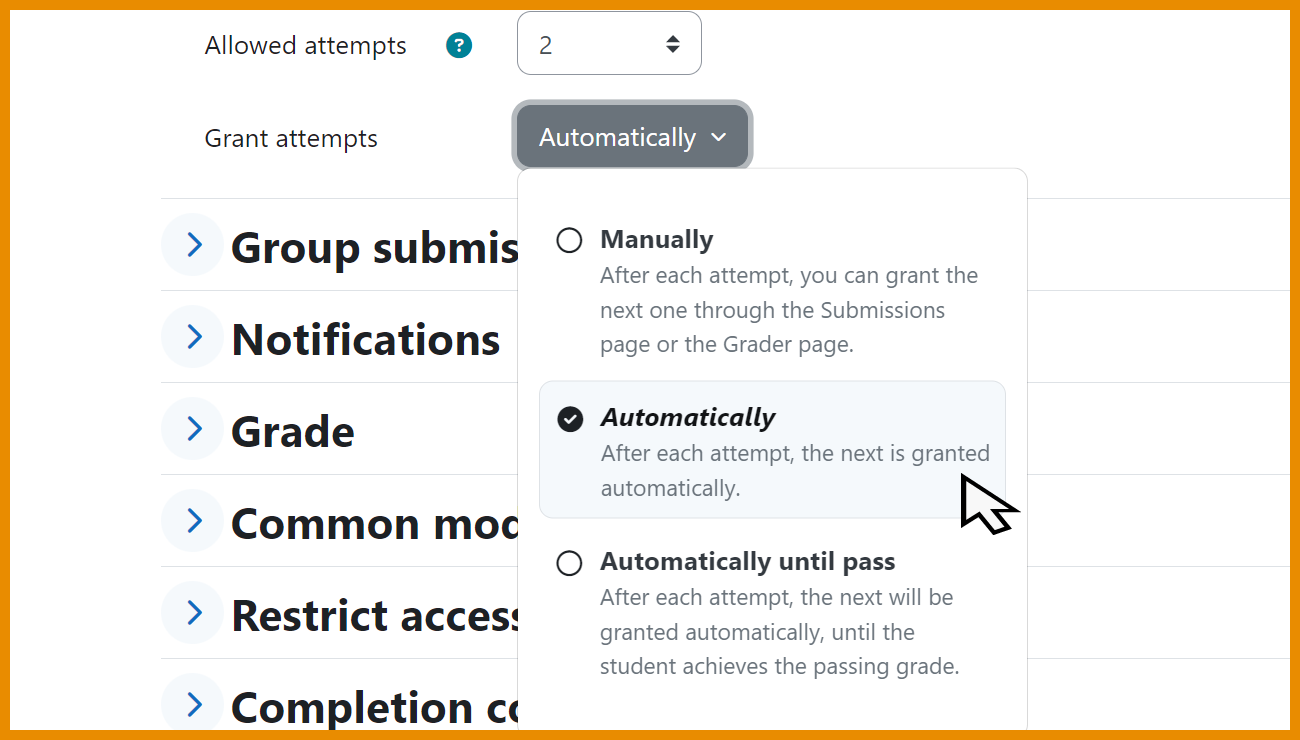Open the Allowed attempts select box
The height and width of the screenshot is (740, 1300).
pos(609,43)
